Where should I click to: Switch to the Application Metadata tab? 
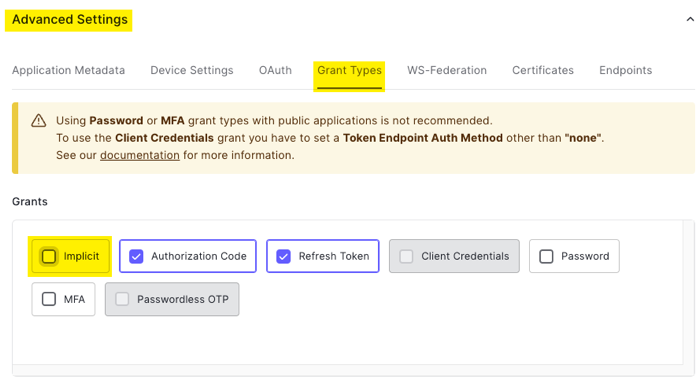point(68,70)
